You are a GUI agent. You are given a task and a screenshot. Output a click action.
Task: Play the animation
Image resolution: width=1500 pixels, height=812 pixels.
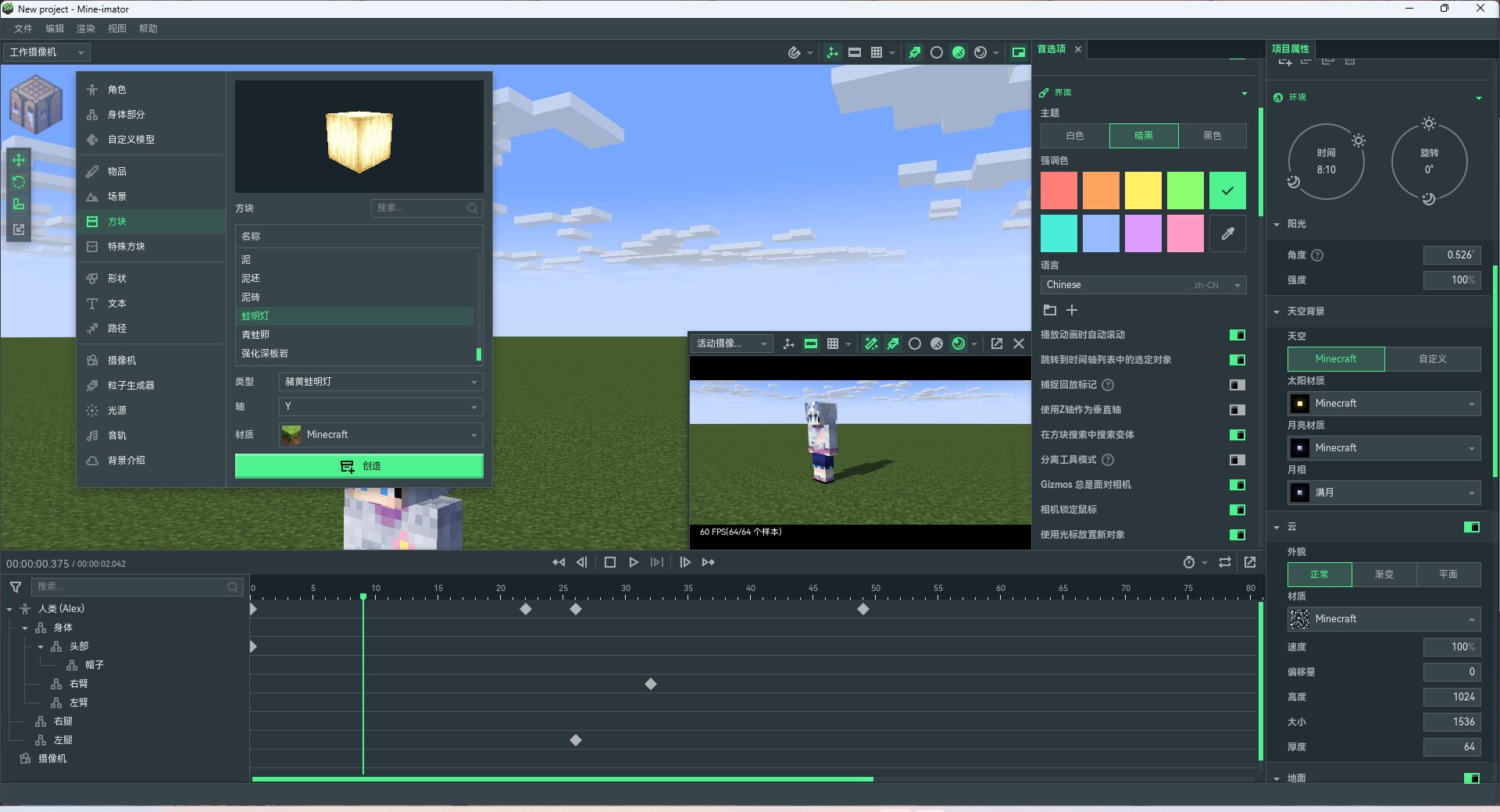point(634,562)
